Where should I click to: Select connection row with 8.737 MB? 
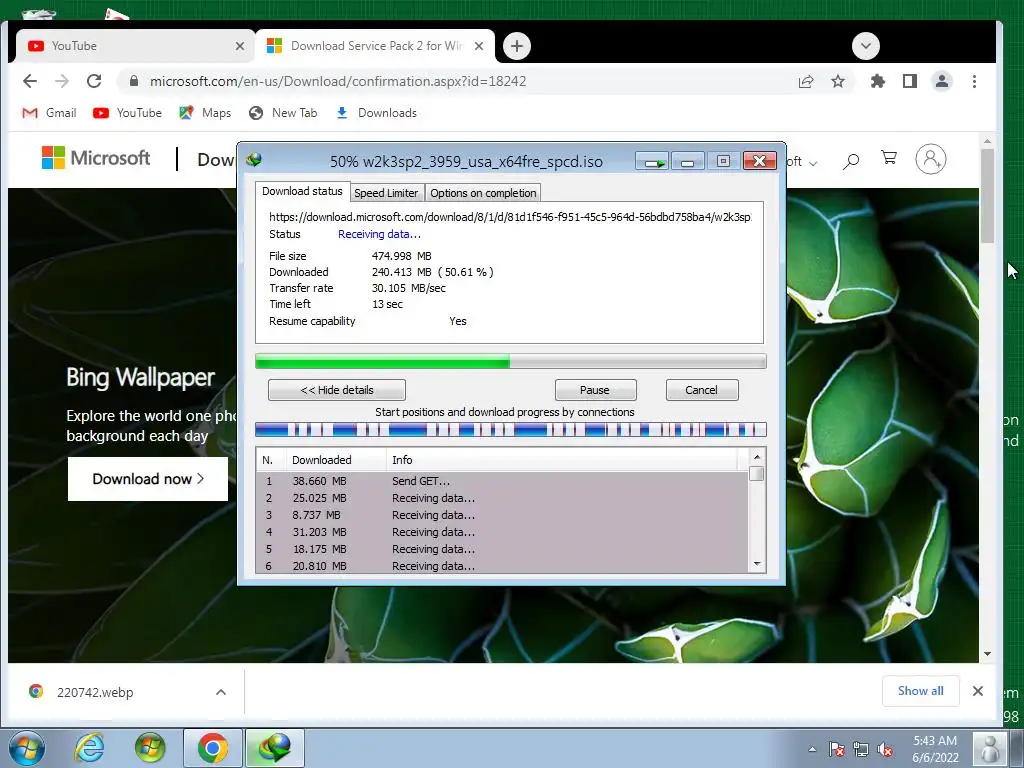(x=502, y=515)
